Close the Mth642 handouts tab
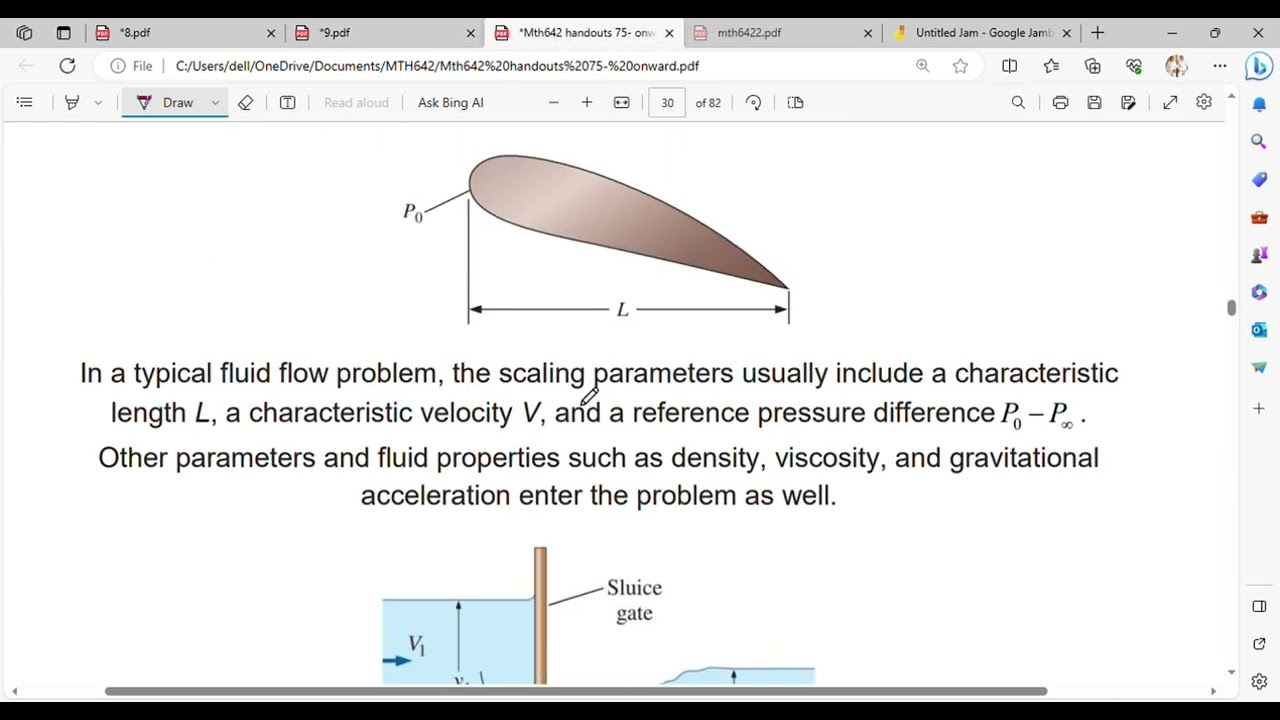 coord(669,33)
